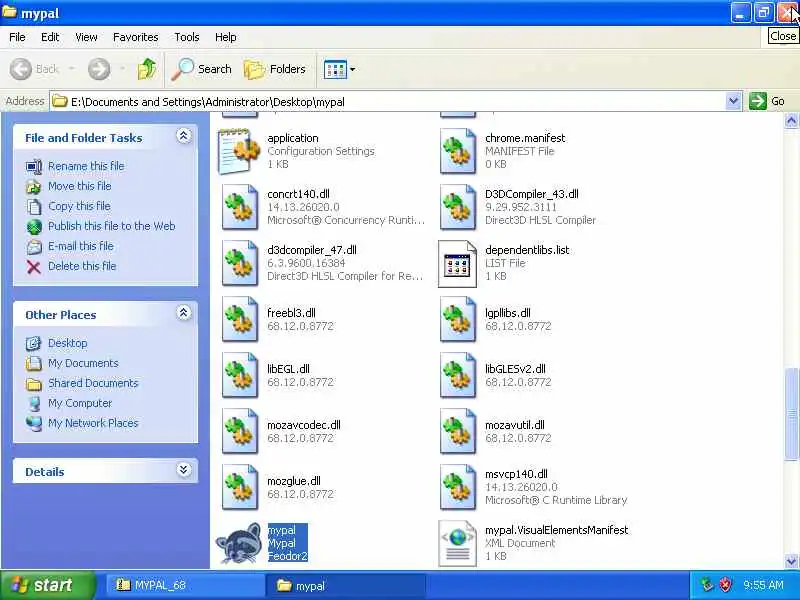Open the Tools menu

coord(187,37)
